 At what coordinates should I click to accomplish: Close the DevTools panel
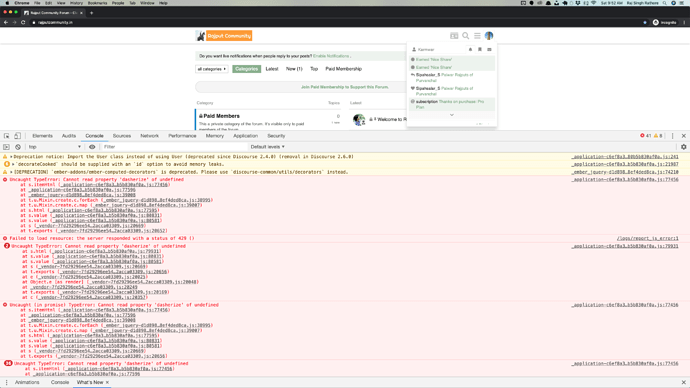tap(683, 136)
